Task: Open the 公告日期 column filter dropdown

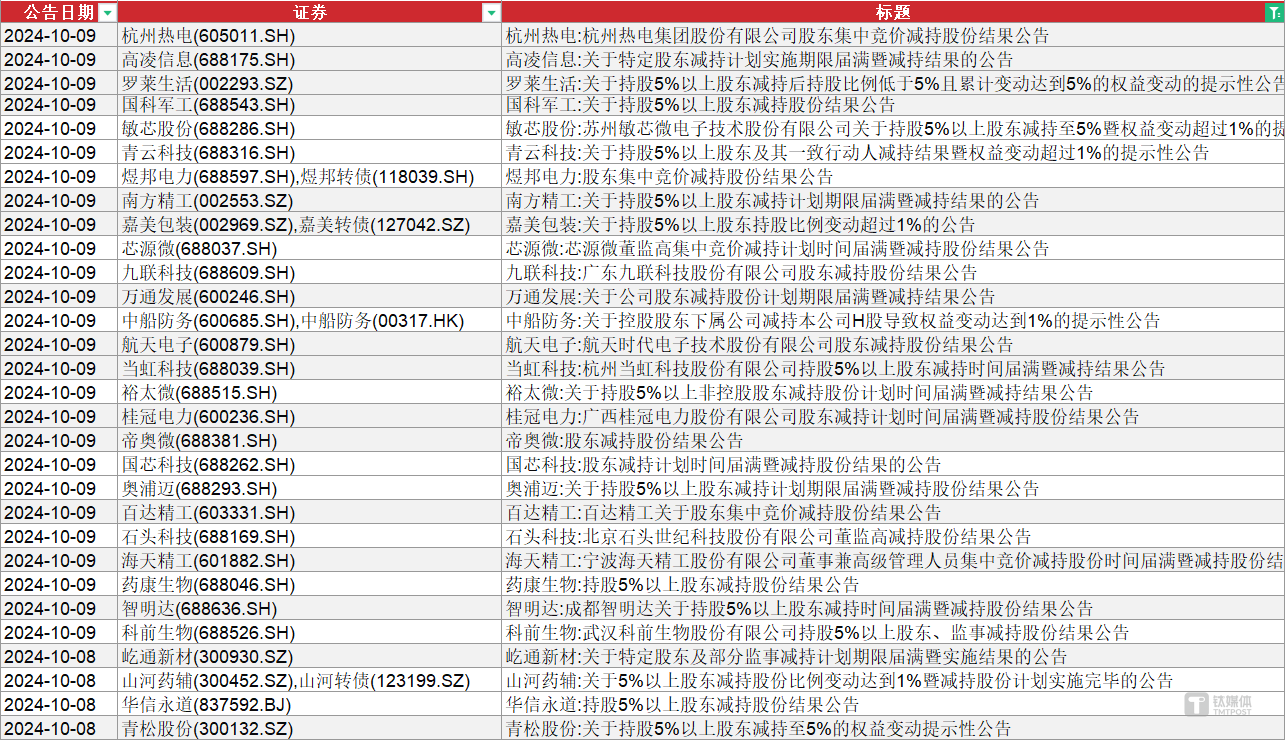Action: (x=108, y=12)
